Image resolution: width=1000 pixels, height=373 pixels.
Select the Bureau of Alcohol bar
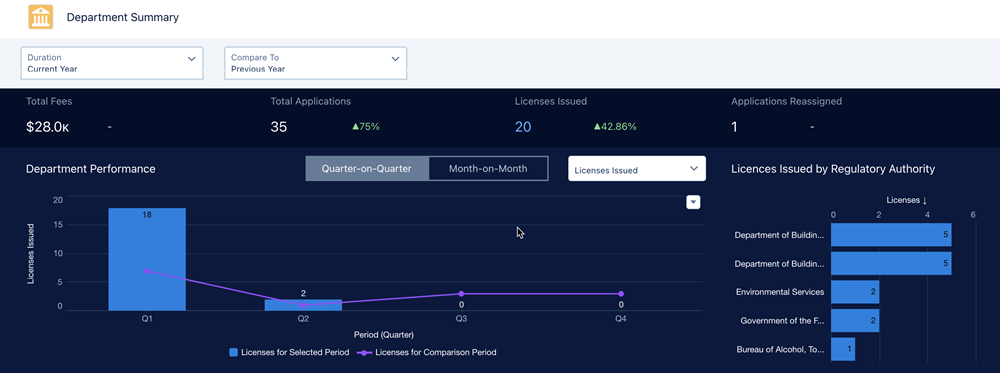click(x=843, y=349)
